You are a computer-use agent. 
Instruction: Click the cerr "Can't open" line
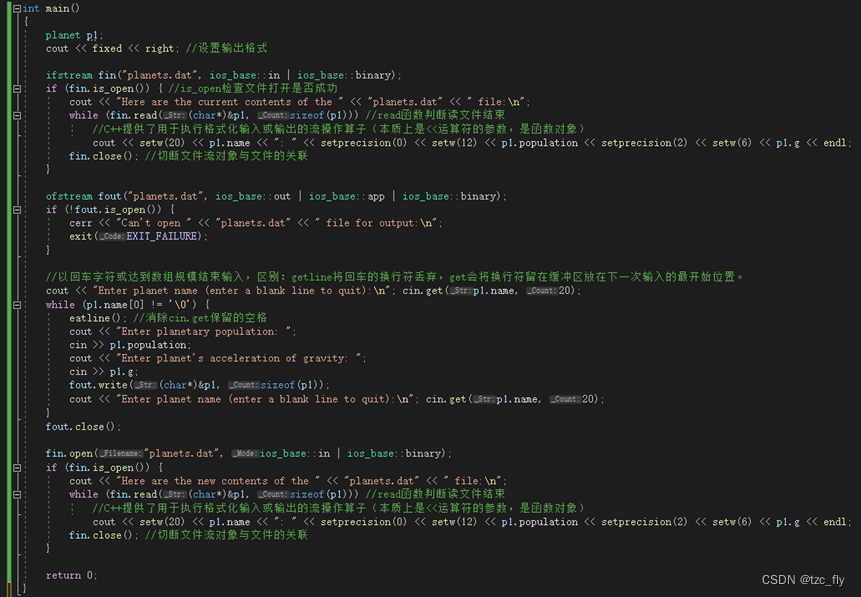pyautogui.click(x=255, y=223)
